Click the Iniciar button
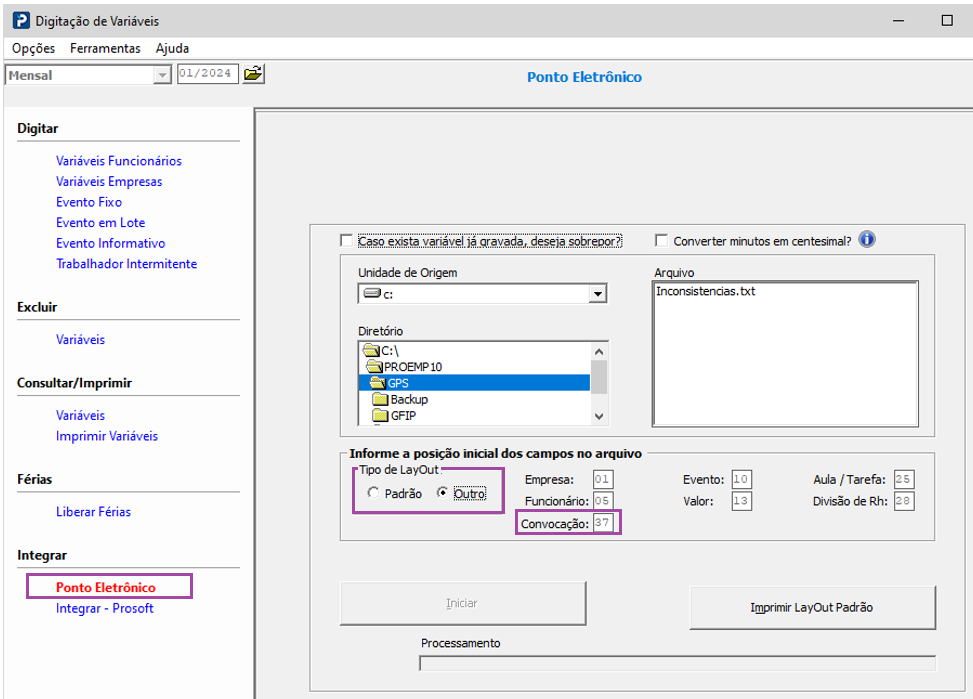The image size is (973, 699). click(x=463, y=603)
